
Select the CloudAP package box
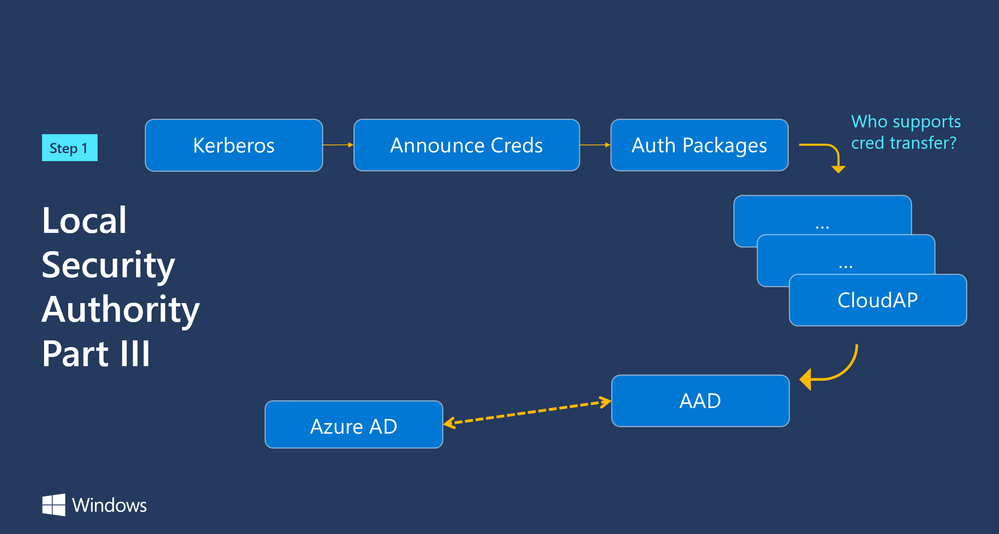(877, 300)
